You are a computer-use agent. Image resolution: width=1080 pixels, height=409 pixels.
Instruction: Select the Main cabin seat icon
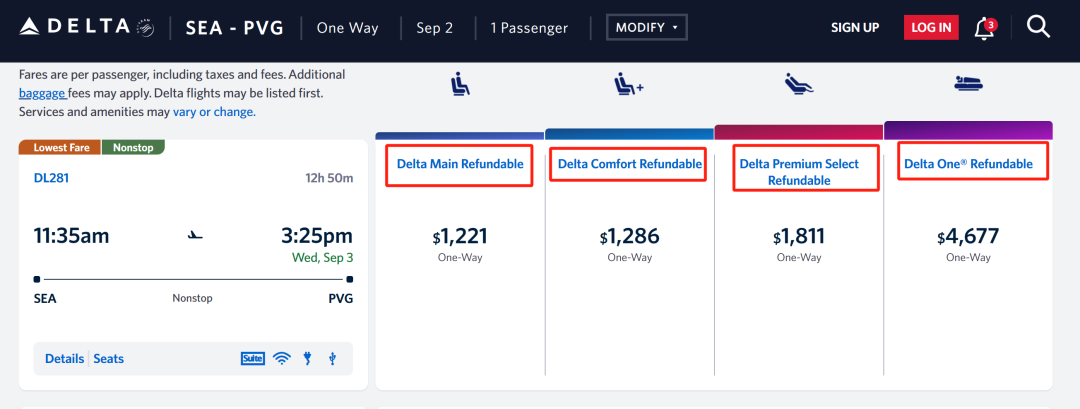[460, 85]
